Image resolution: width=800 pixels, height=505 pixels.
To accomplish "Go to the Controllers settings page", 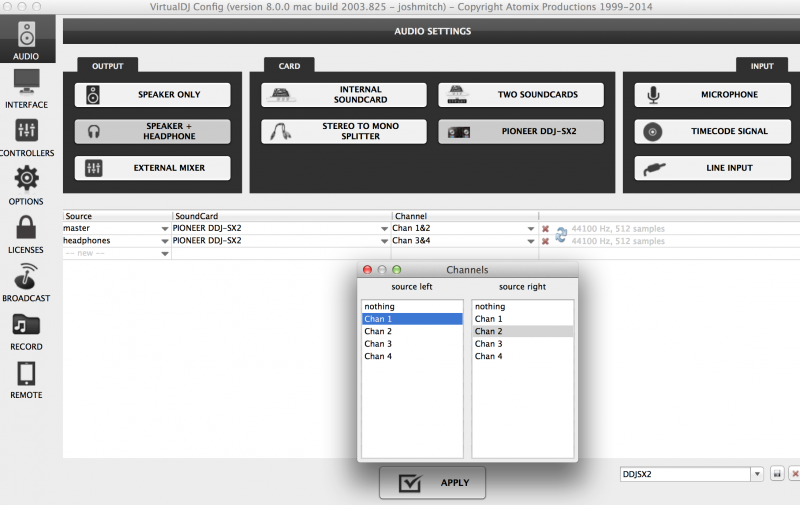I will [26, 137].
